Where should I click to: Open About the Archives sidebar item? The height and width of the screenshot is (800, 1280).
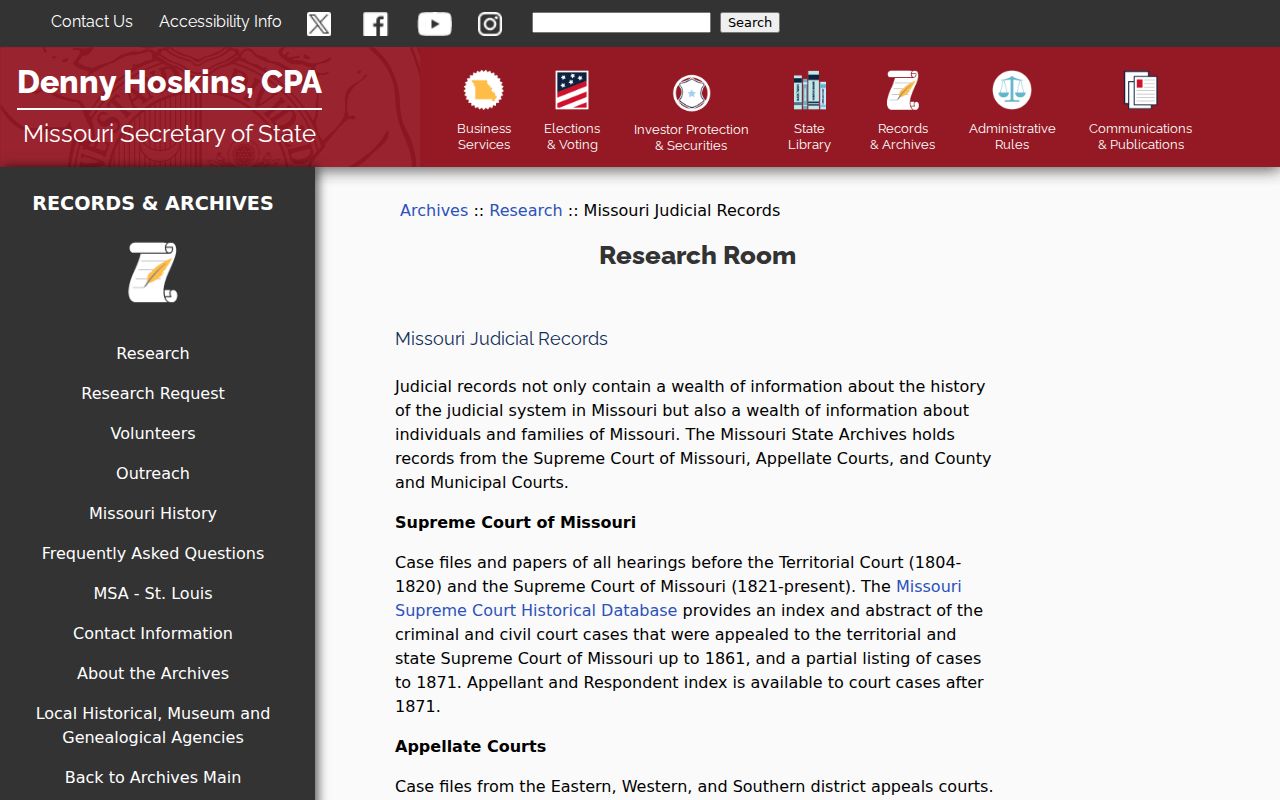pos(153,673)
